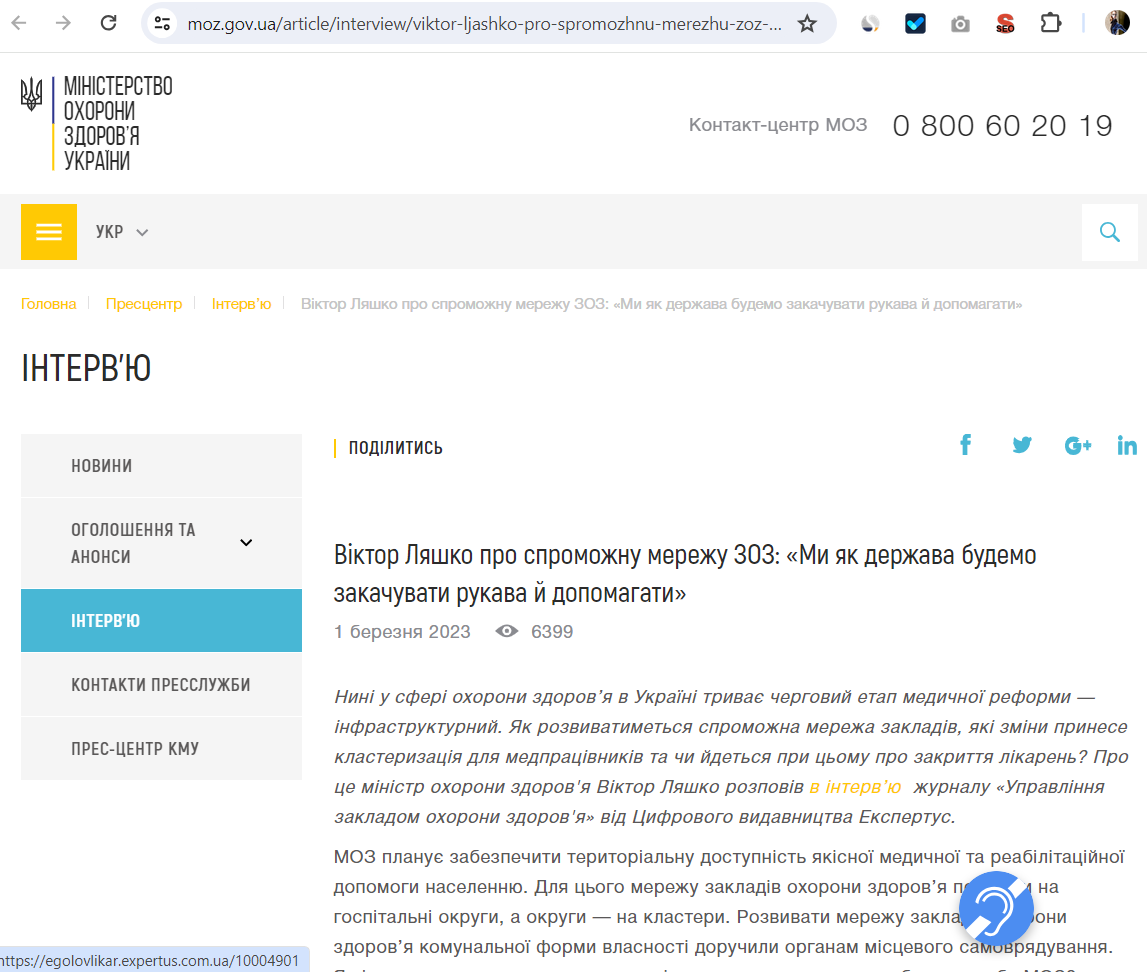Share the article on Twitter
1147x972 pixels.
pyautogui.click(x=1022, y=444)
